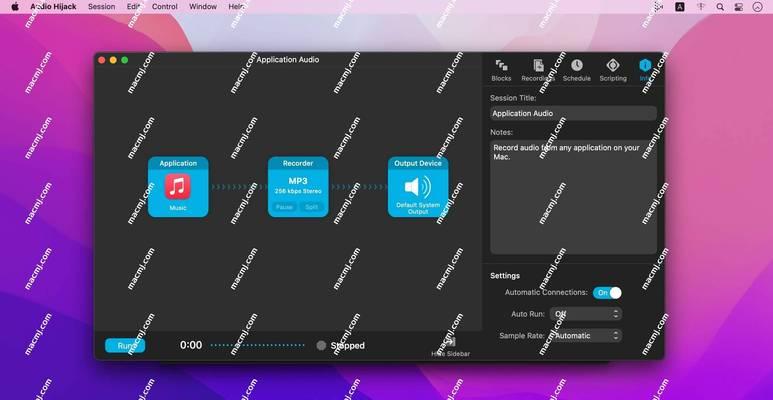
Task: Open the Blocks sidebar tab
Action: 501,70
